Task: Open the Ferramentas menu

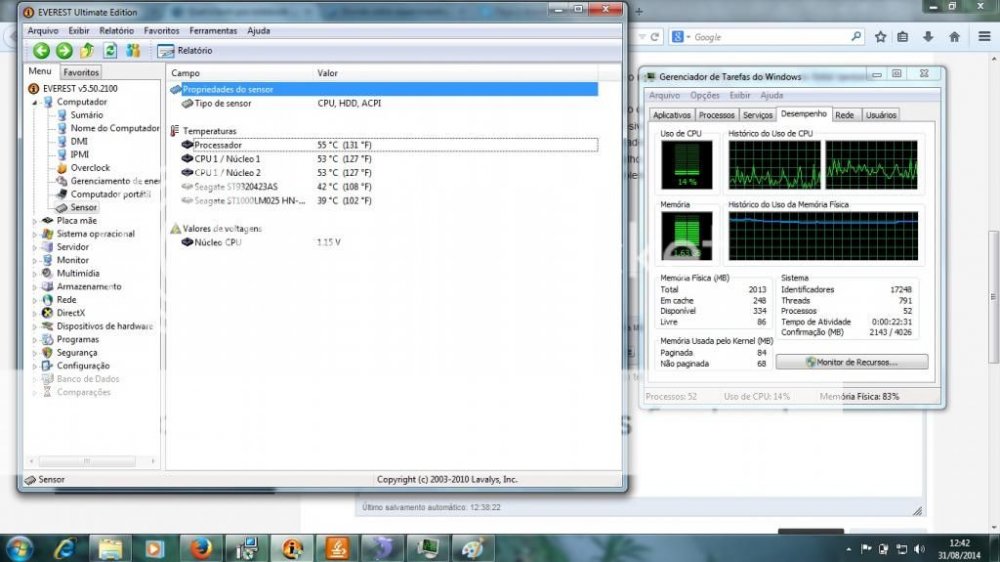Action: 212,31
